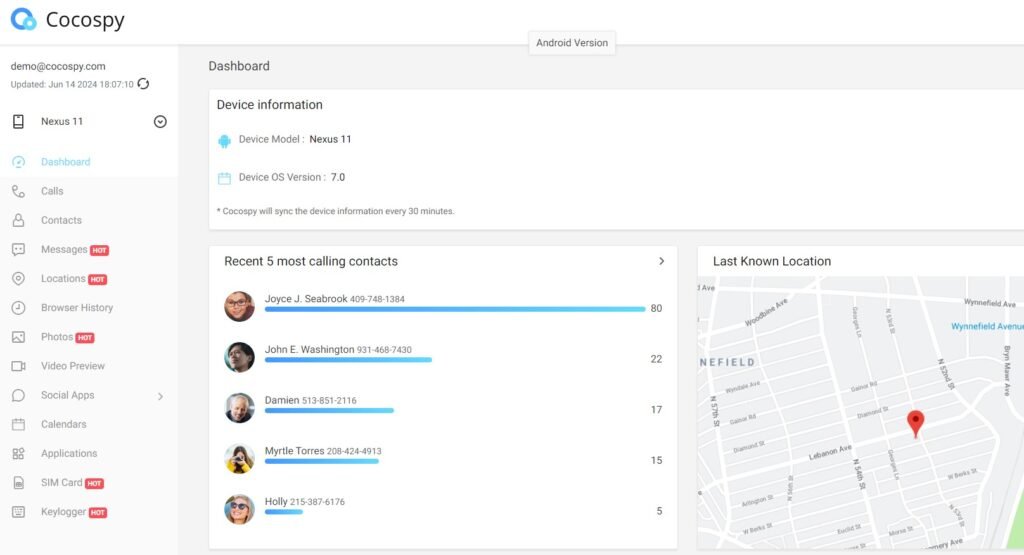1024x555 pixels.
Task: Click the Social Apps chat icon
Action: 18,395
